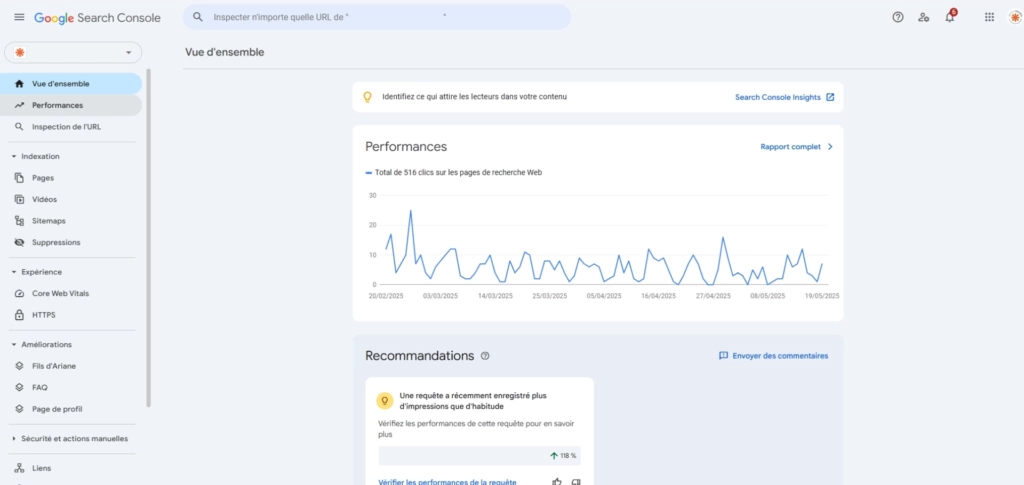Click magnifier icon beside Inspection de l'URL

(19, 127)
